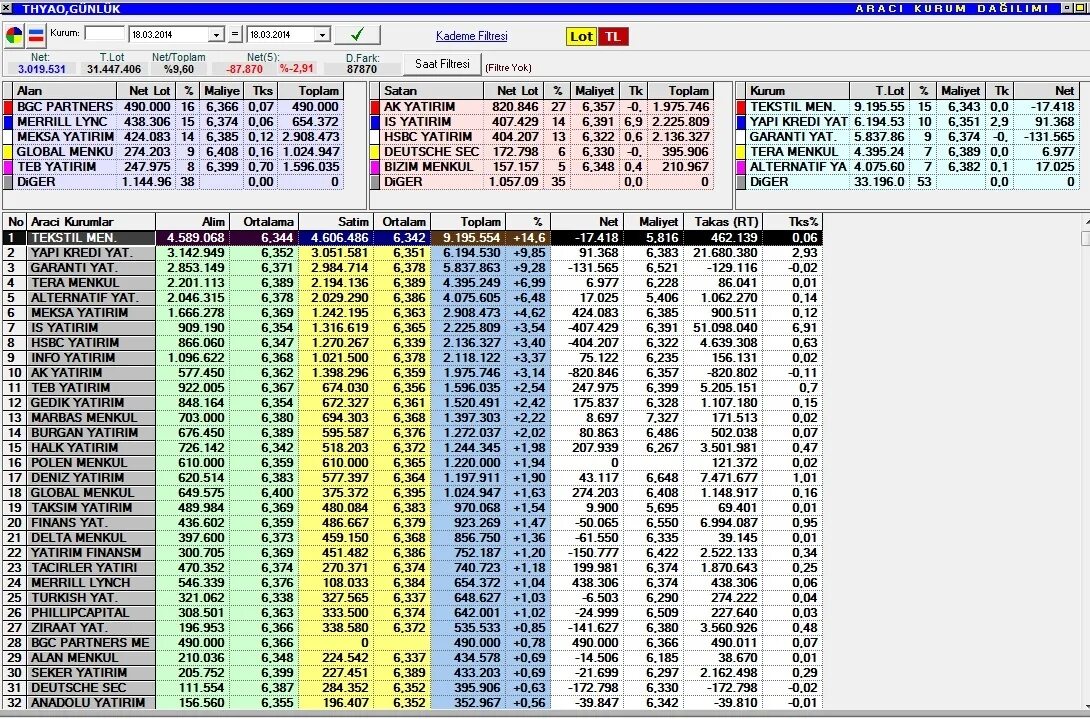
Task: Click the blue-red bar chart icon
Action: tap(35, 35)
